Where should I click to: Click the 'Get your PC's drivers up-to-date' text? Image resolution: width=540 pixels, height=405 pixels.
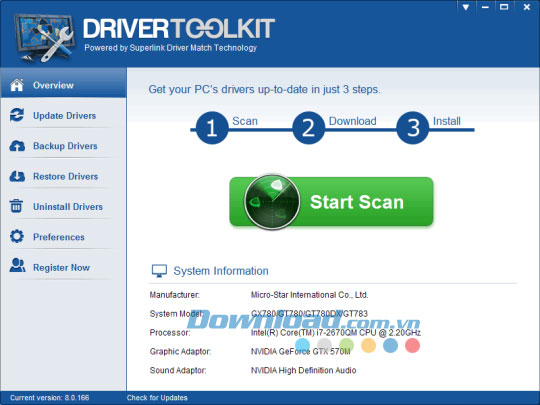[264, 90]
